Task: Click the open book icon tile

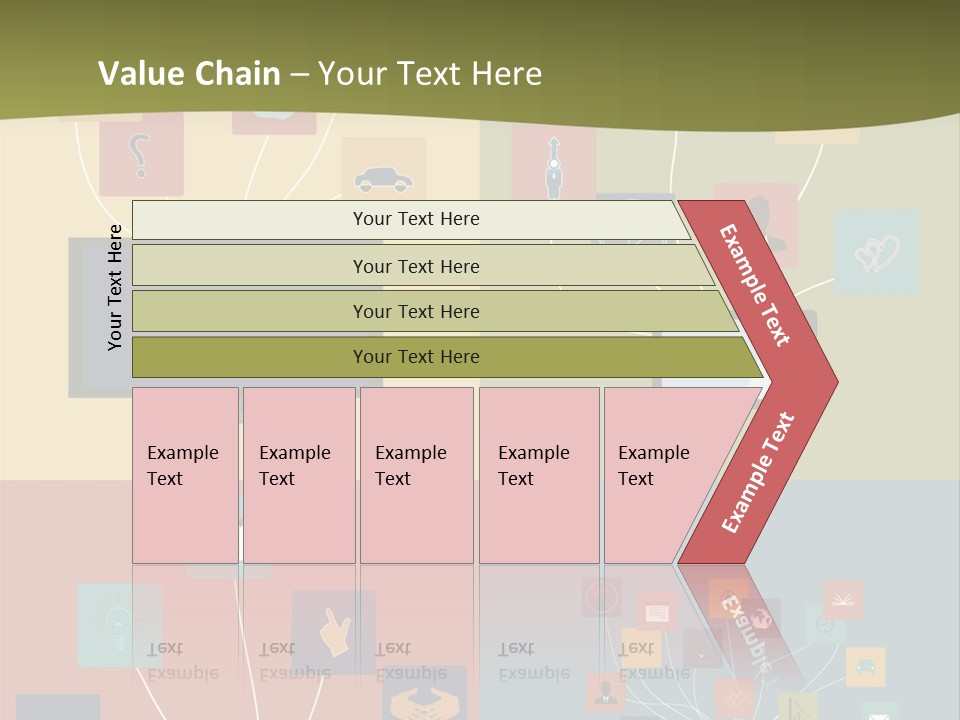Action: pyautogui.click(x=844, y=600)
